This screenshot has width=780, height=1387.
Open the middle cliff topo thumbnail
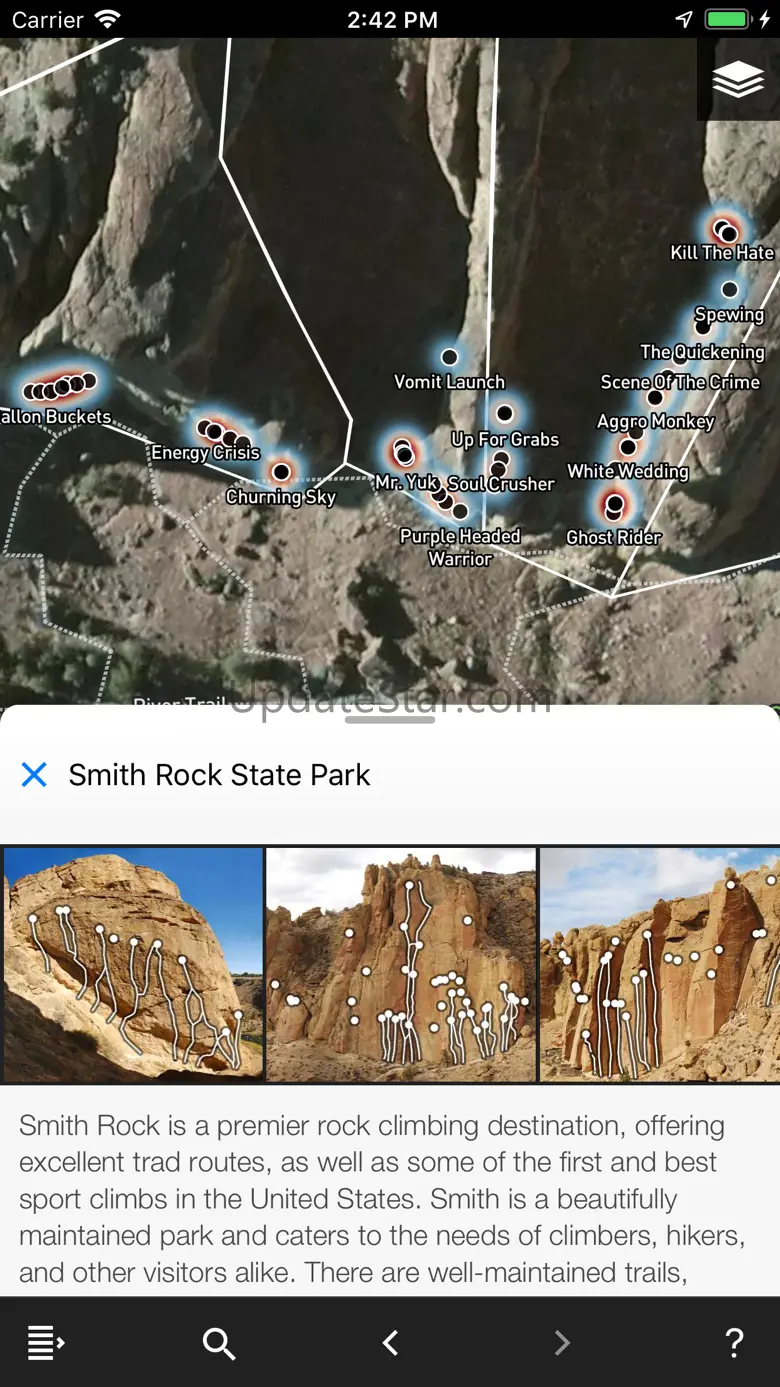tap(401, 964)
